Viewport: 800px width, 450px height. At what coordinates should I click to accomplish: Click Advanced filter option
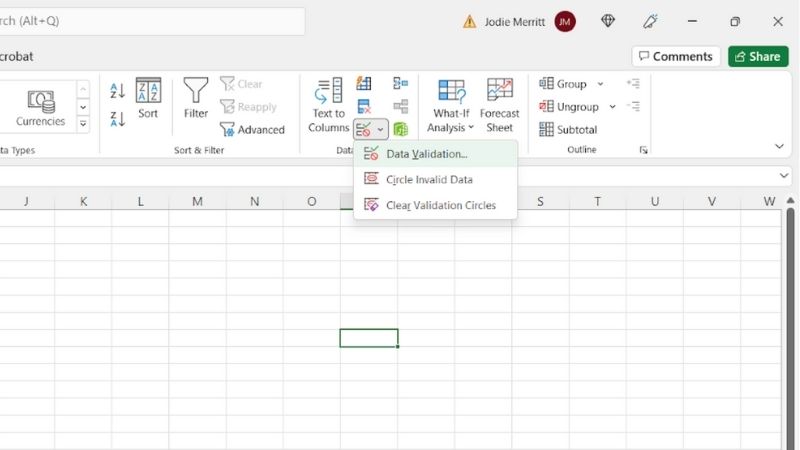pos(252,129)
